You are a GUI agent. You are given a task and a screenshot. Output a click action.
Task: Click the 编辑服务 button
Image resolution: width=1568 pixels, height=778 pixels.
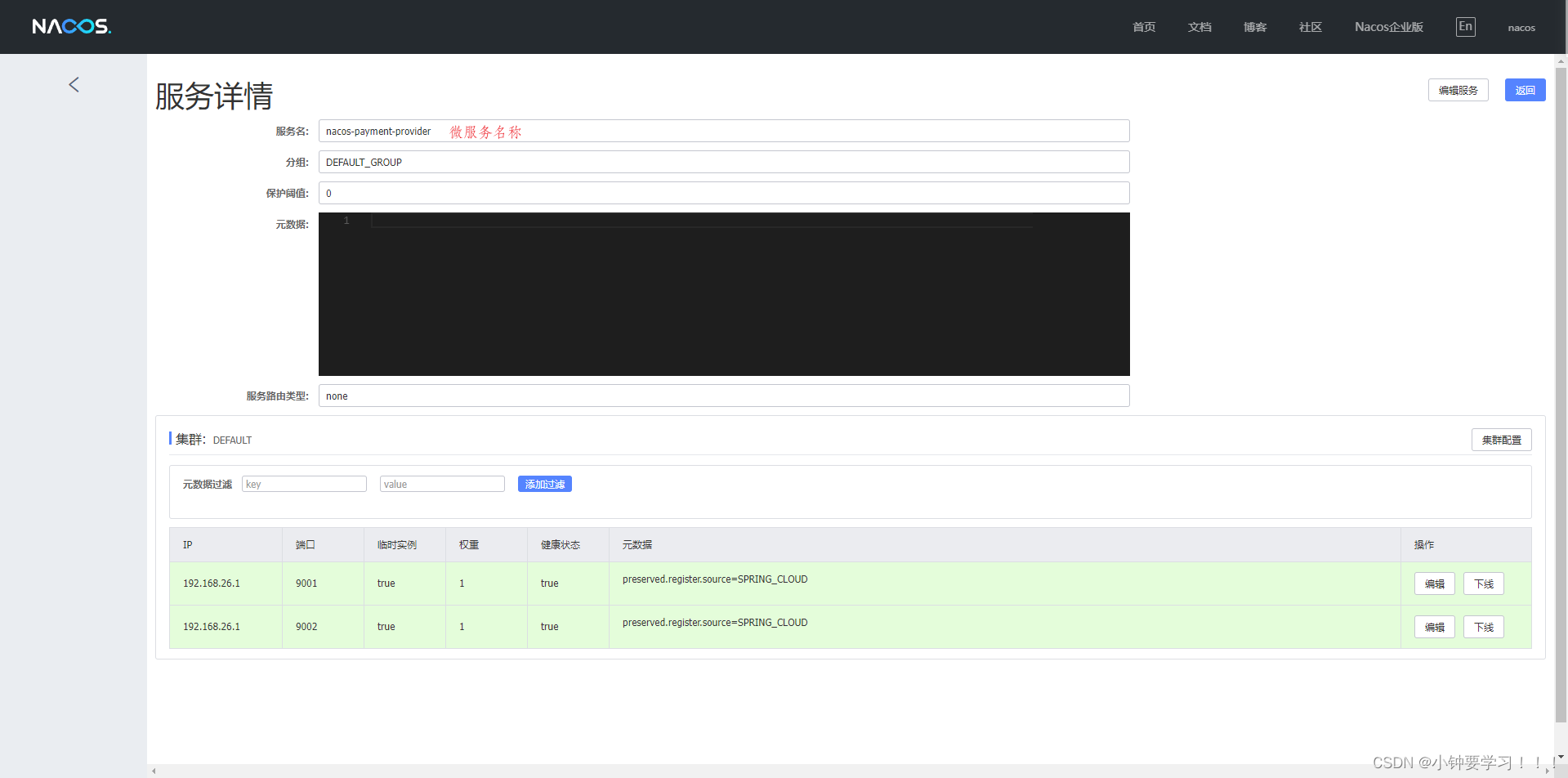coord(1459,90)
